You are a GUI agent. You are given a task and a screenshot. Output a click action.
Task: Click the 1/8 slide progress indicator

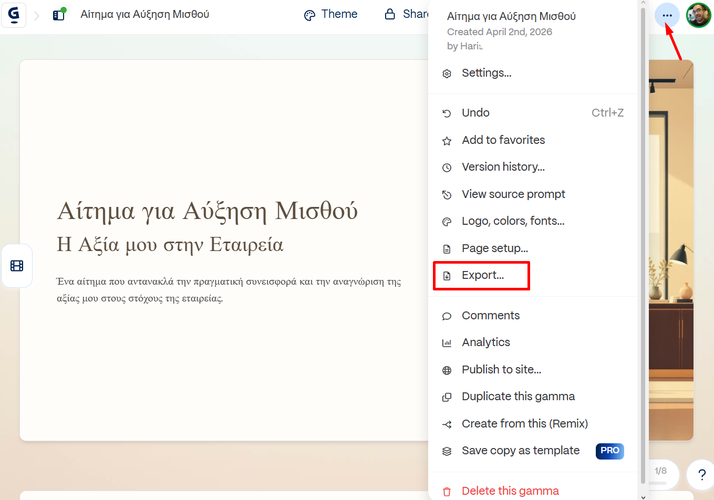pos(661,471)
